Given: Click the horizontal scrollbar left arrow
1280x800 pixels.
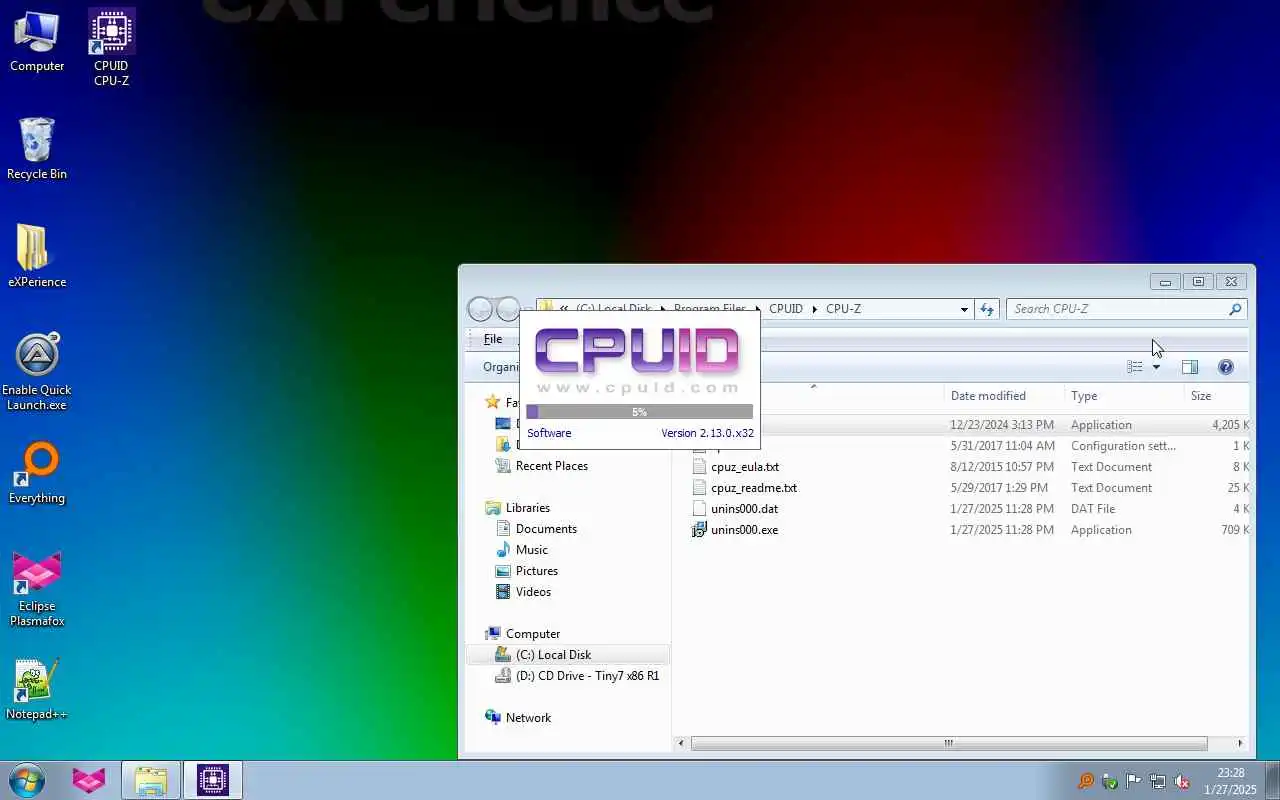Looking at the screenshot, I should click(x=681, y=744).
